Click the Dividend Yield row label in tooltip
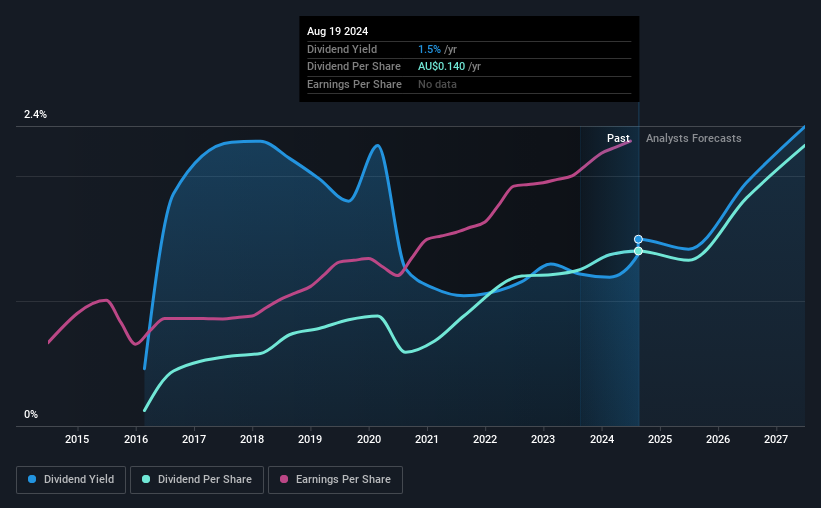The width and height of the screenshot is (821, 508). [x=342, y=49]
